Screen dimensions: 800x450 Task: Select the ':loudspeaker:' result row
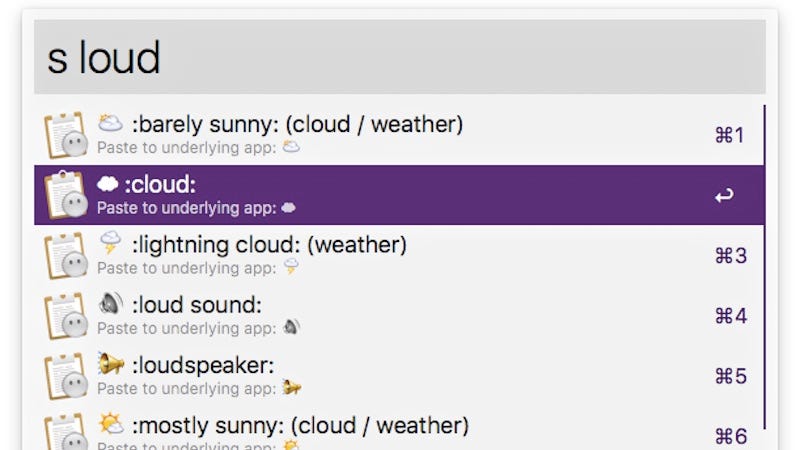click(399, 376)
